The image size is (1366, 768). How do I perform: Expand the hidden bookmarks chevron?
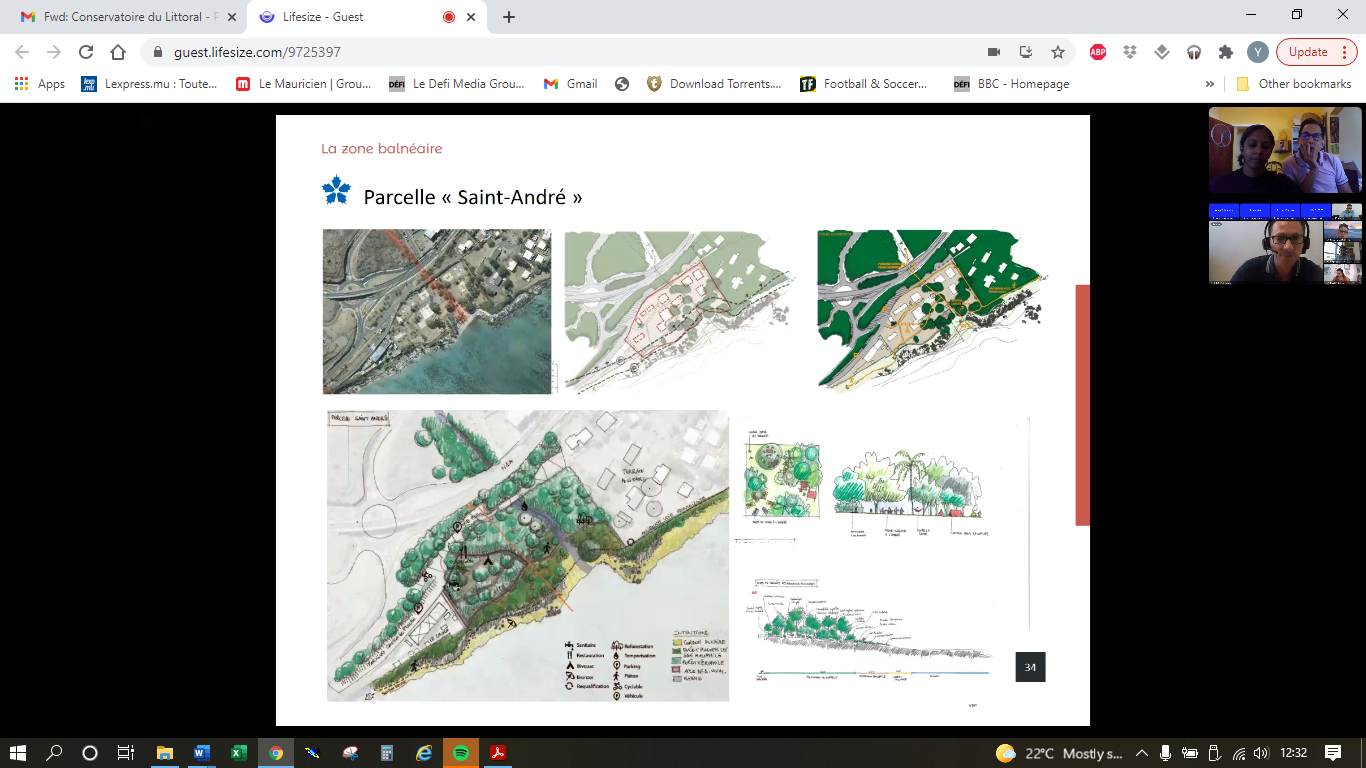(x=1210, y=84)
